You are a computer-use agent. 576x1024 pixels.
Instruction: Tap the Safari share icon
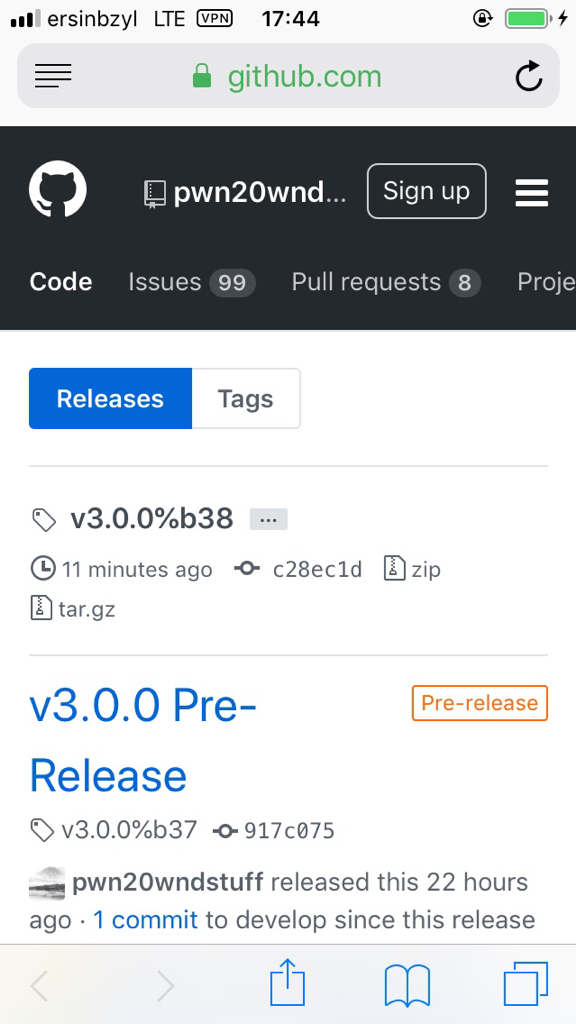pos(287,982)
